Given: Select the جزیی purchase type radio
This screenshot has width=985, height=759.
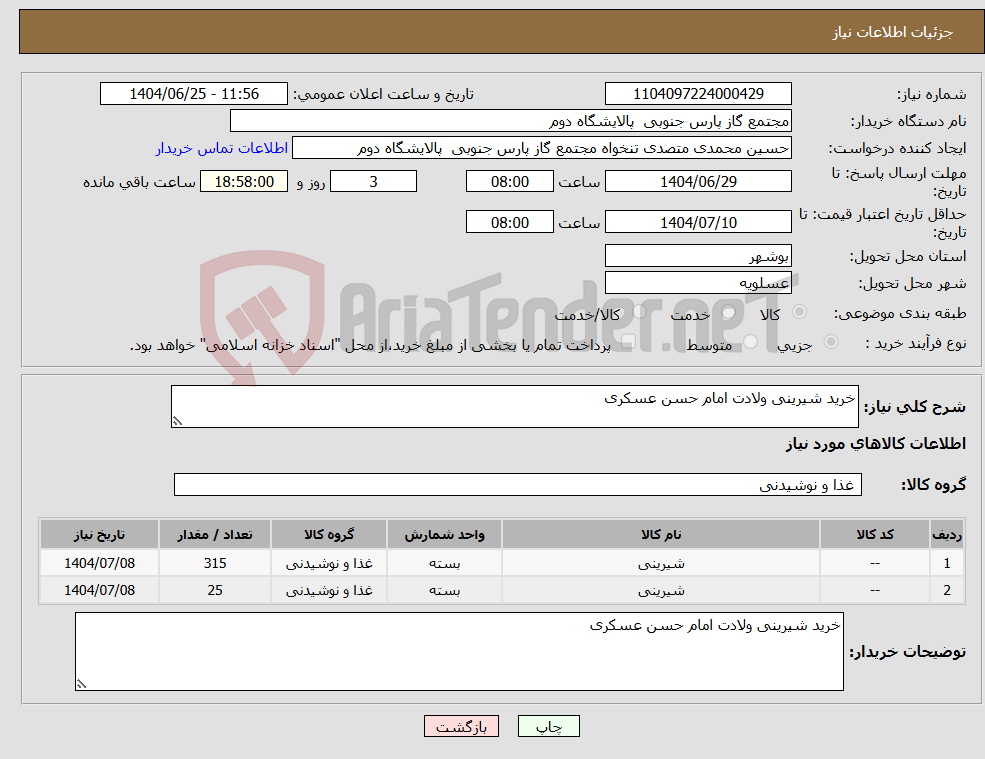Looking at the screenshot, I should coord(830,342).
